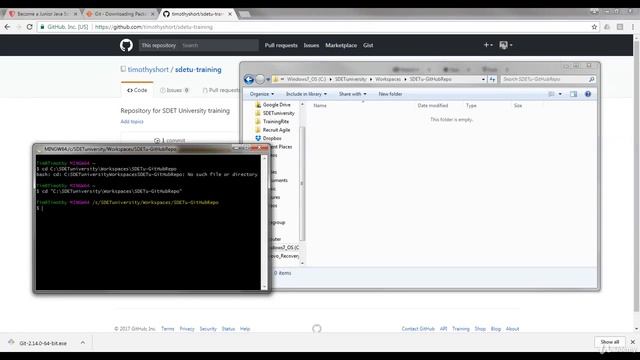Viewport: 640px width, 360px height.
Task: Go back in the Chrome browser
Action: click(7, 27)
